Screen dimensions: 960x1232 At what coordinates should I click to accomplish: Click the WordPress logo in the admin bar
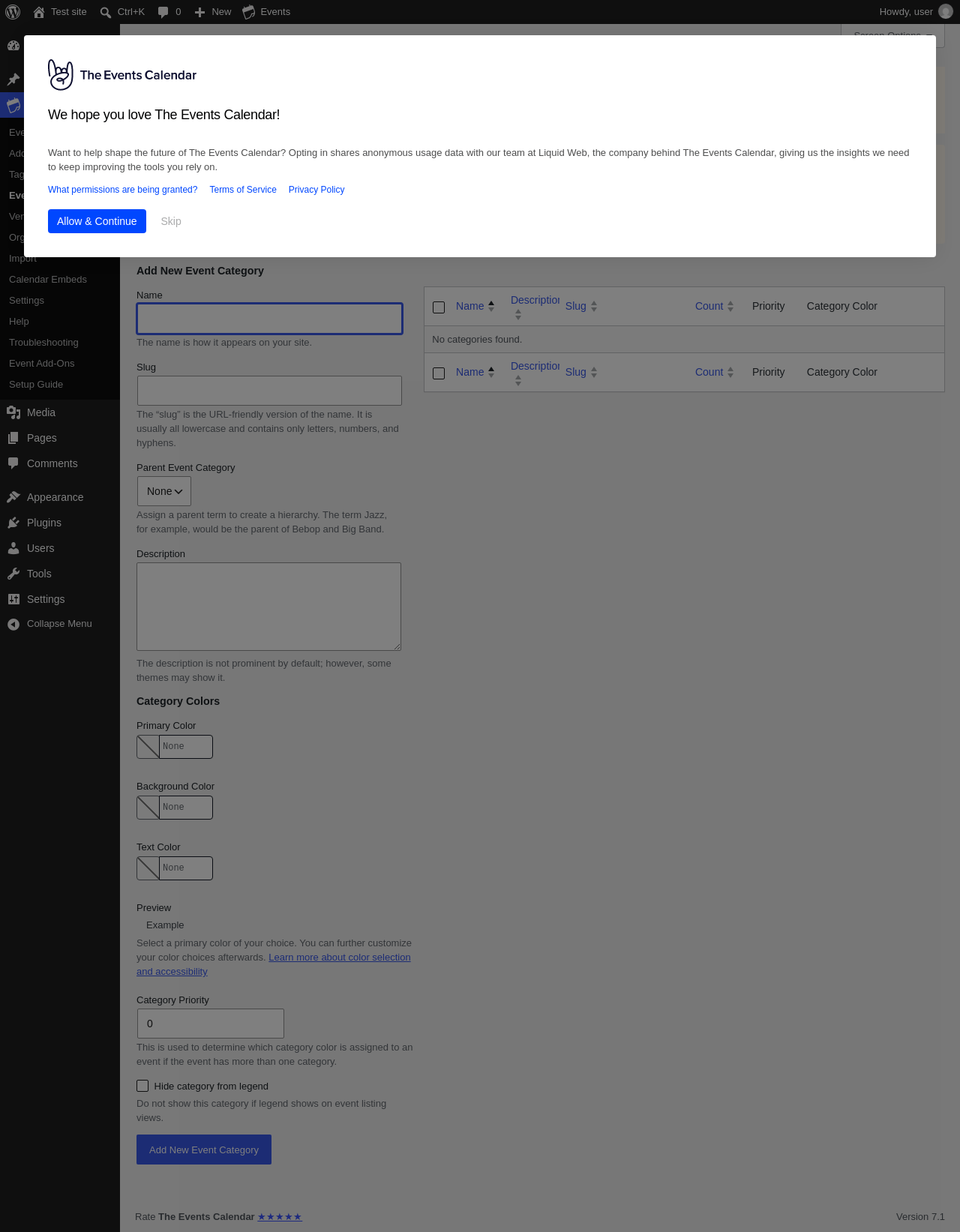[13, 12]
